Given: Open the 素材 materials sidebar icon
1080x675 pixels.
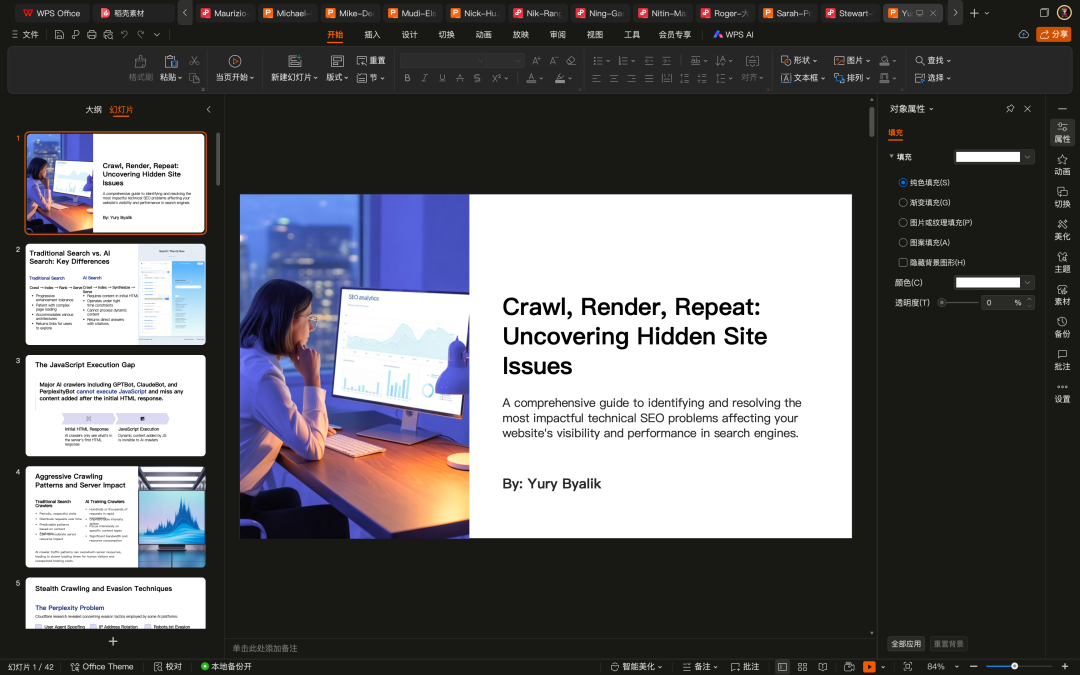Looking at the screenshot, I should point(1062,295).
